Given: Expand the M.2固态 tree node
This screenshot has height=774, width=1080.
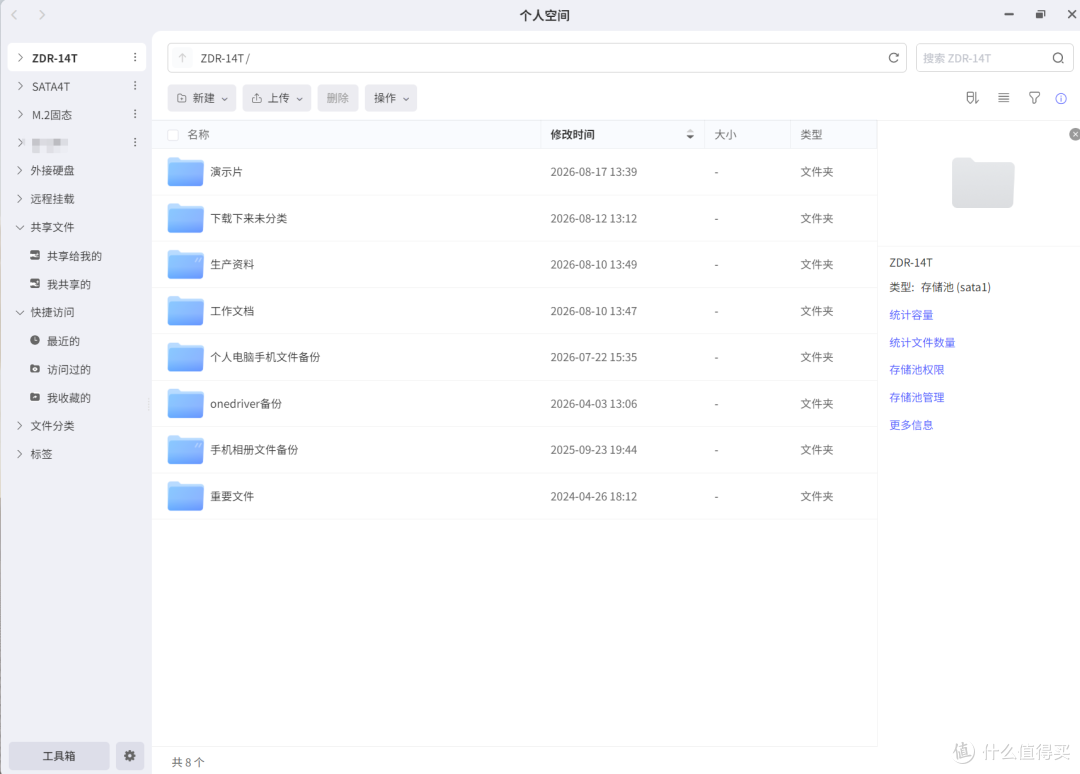Looking at the screenshot, I should point(20,114).
